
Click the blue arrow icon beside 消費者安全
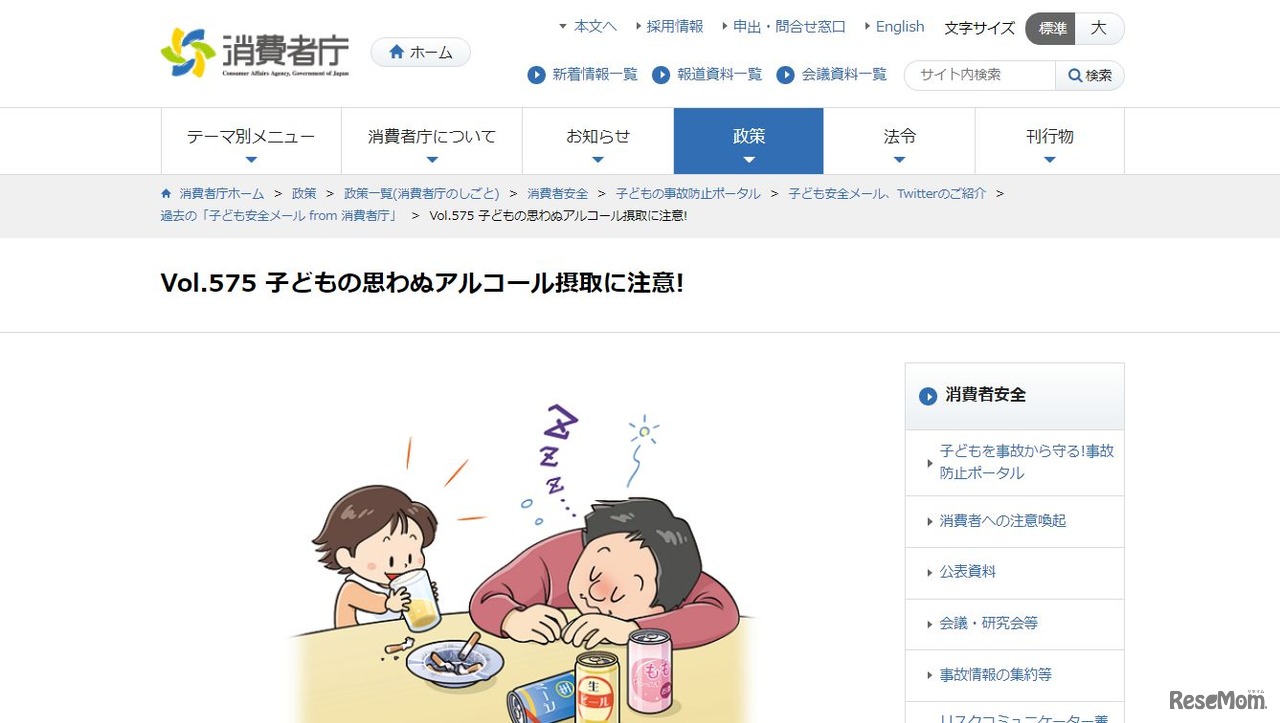click(x=928, y=396)
